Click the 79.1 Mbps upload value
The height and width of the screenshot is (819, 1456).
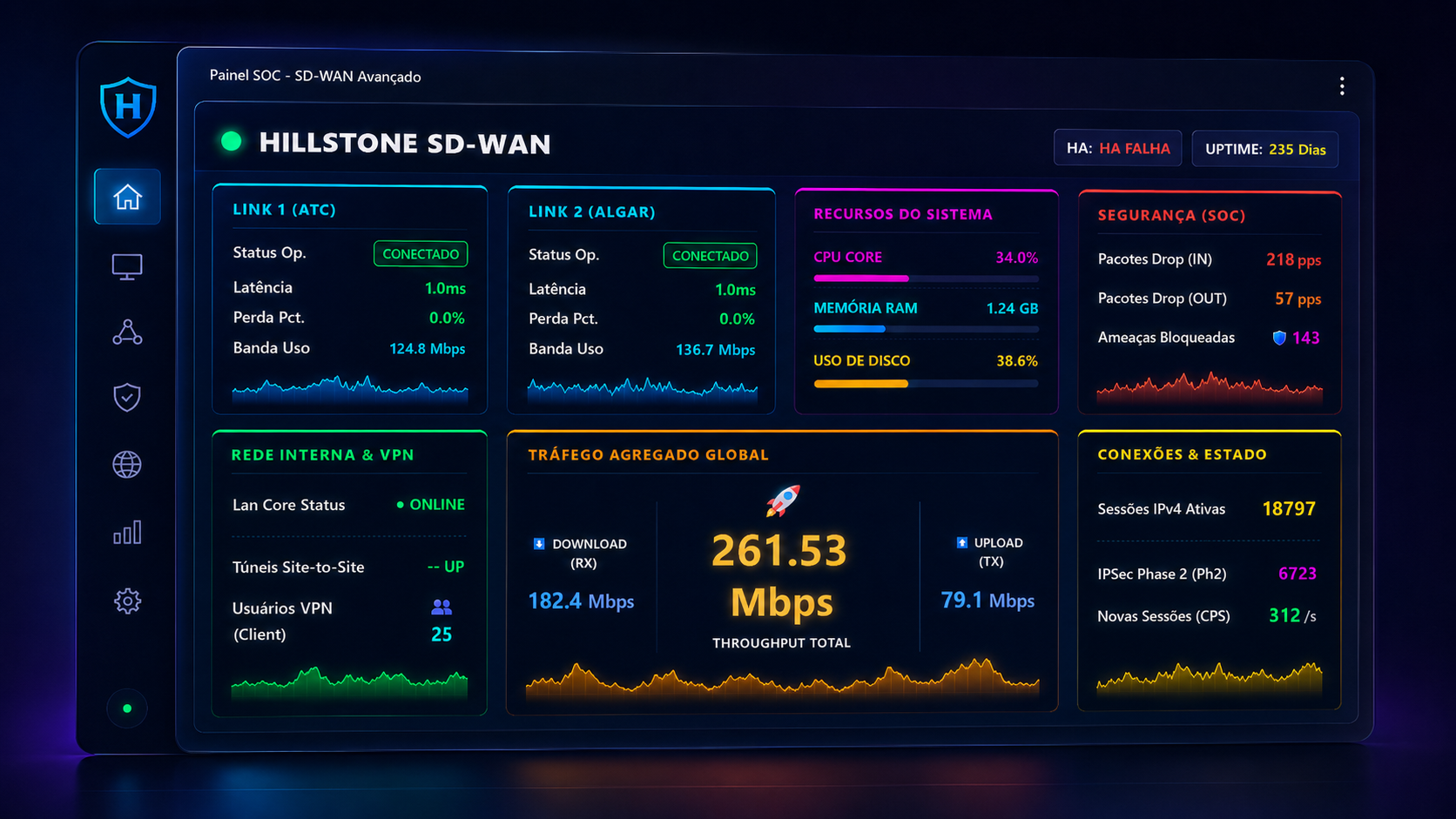point(988,600)
